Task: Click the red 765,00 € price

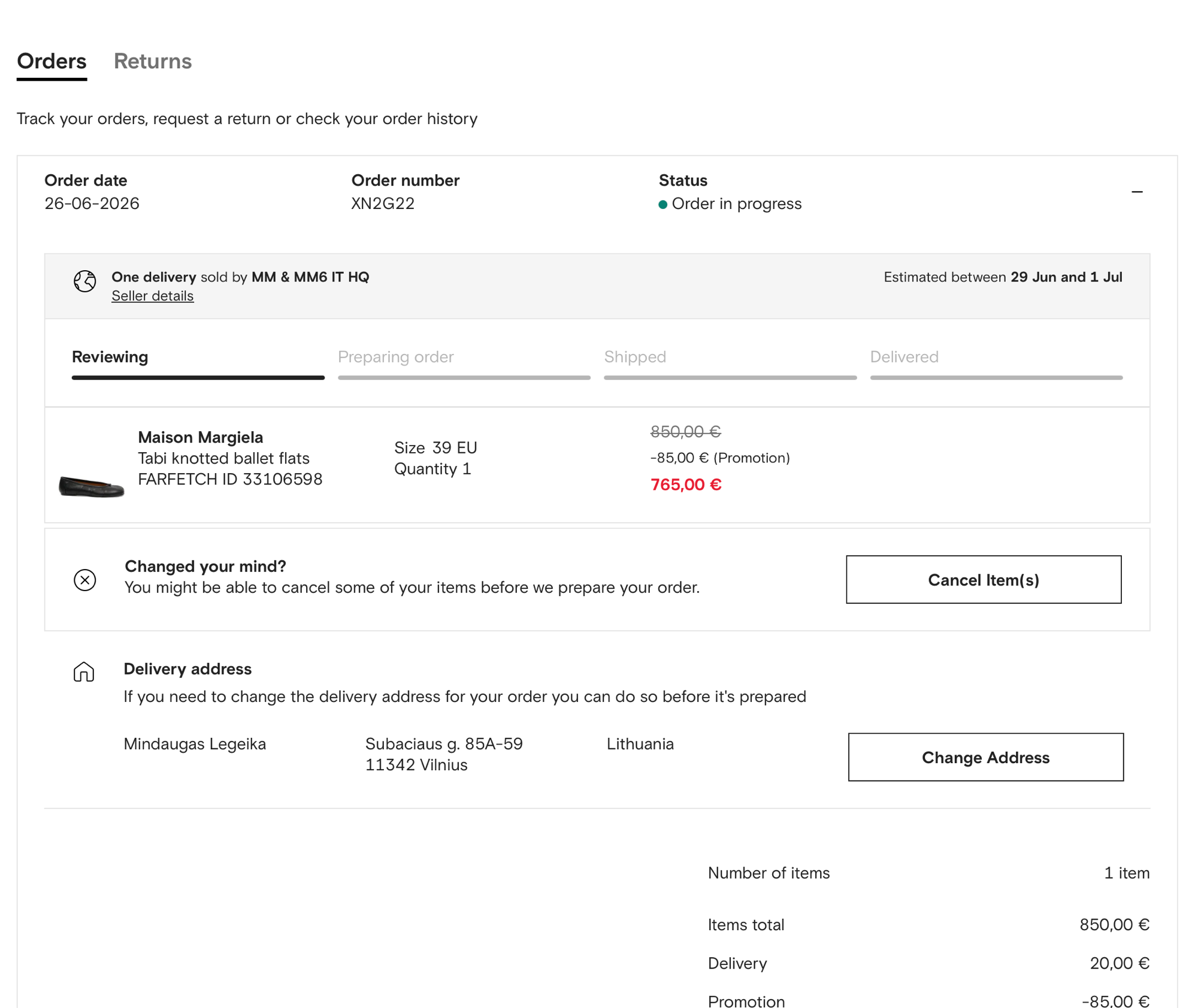Action: (686, 485)
